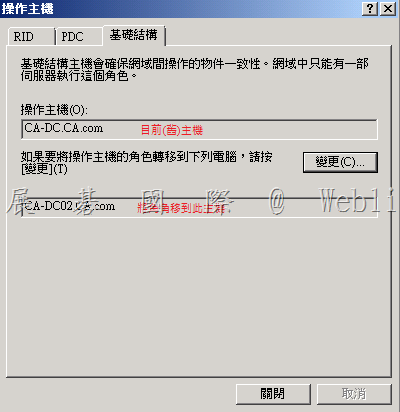Select the 基礎結構 tab
400x412 pixels.
pos(134,35)
